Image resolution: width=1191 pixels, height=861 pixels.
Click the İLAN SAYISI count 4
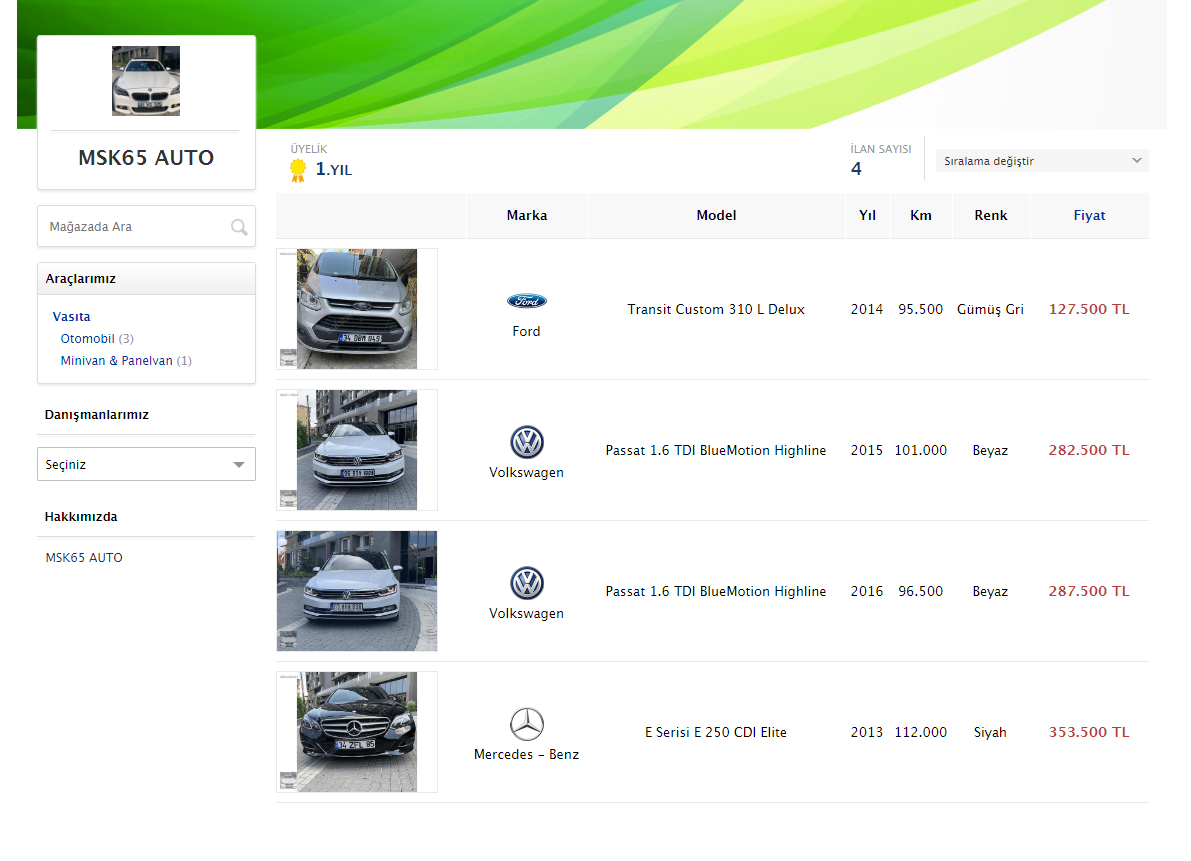click(856, 169)
